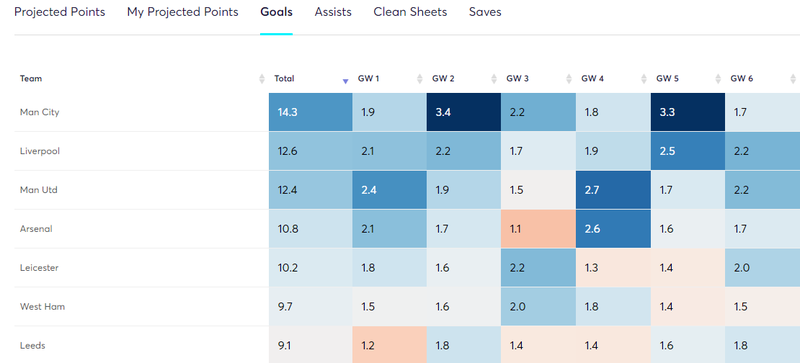This screenshot has height=363, width=800.
Task: Switch to Projected Points tab
Action: pyautogui.click(x=60, y=12)
